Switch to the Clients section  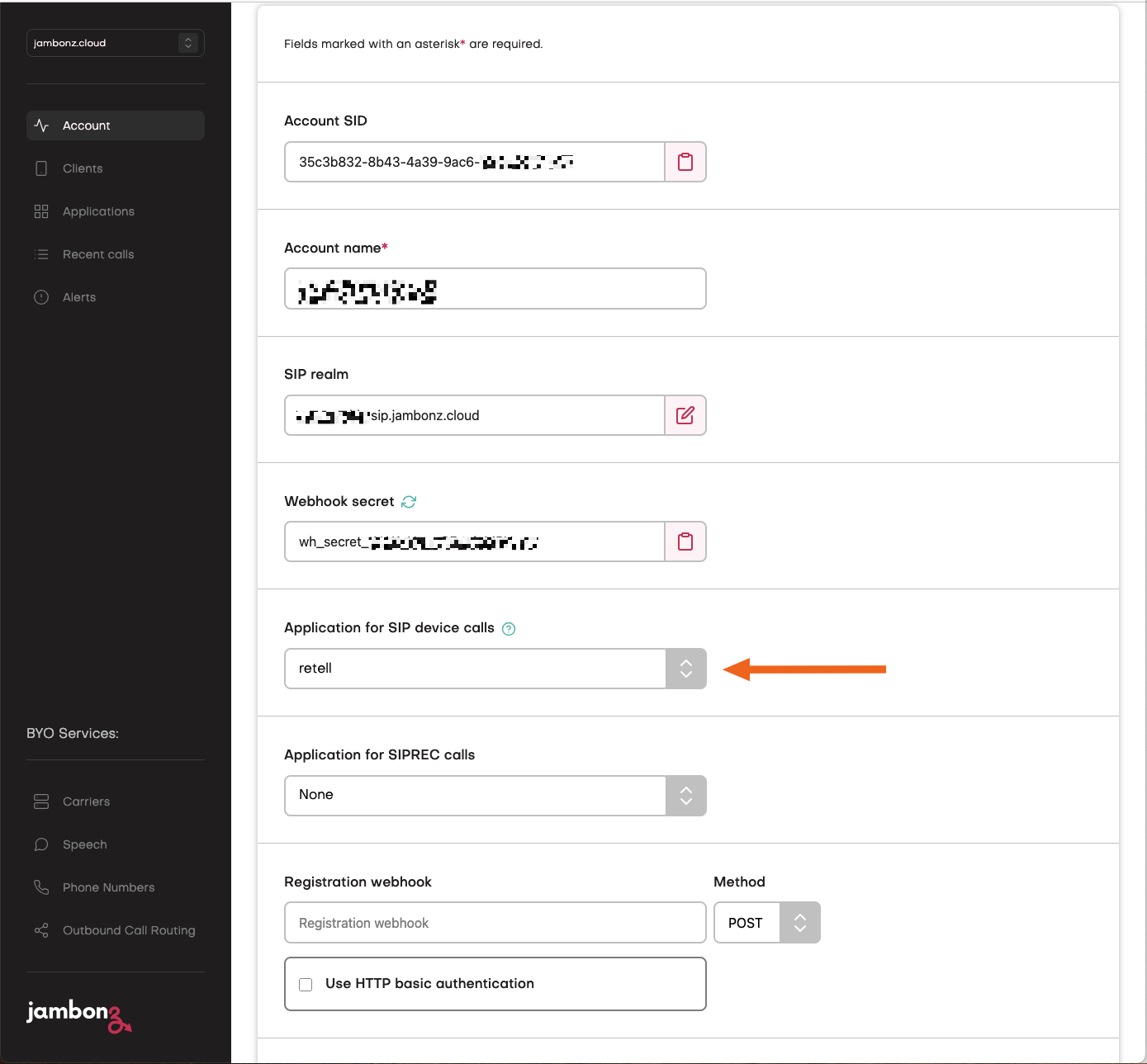point(82,168)
